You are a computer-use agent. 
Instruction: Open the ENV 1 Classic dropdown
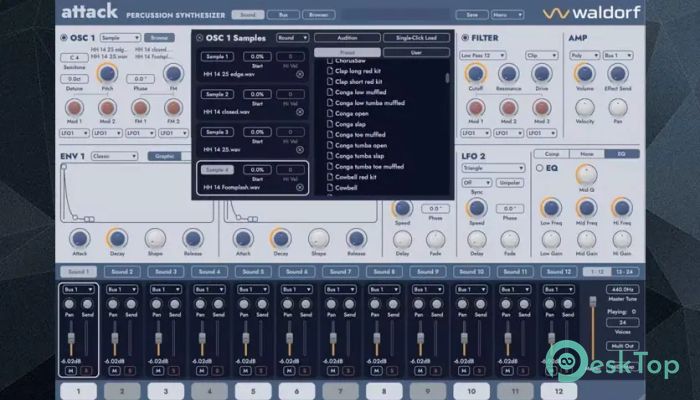114,156
